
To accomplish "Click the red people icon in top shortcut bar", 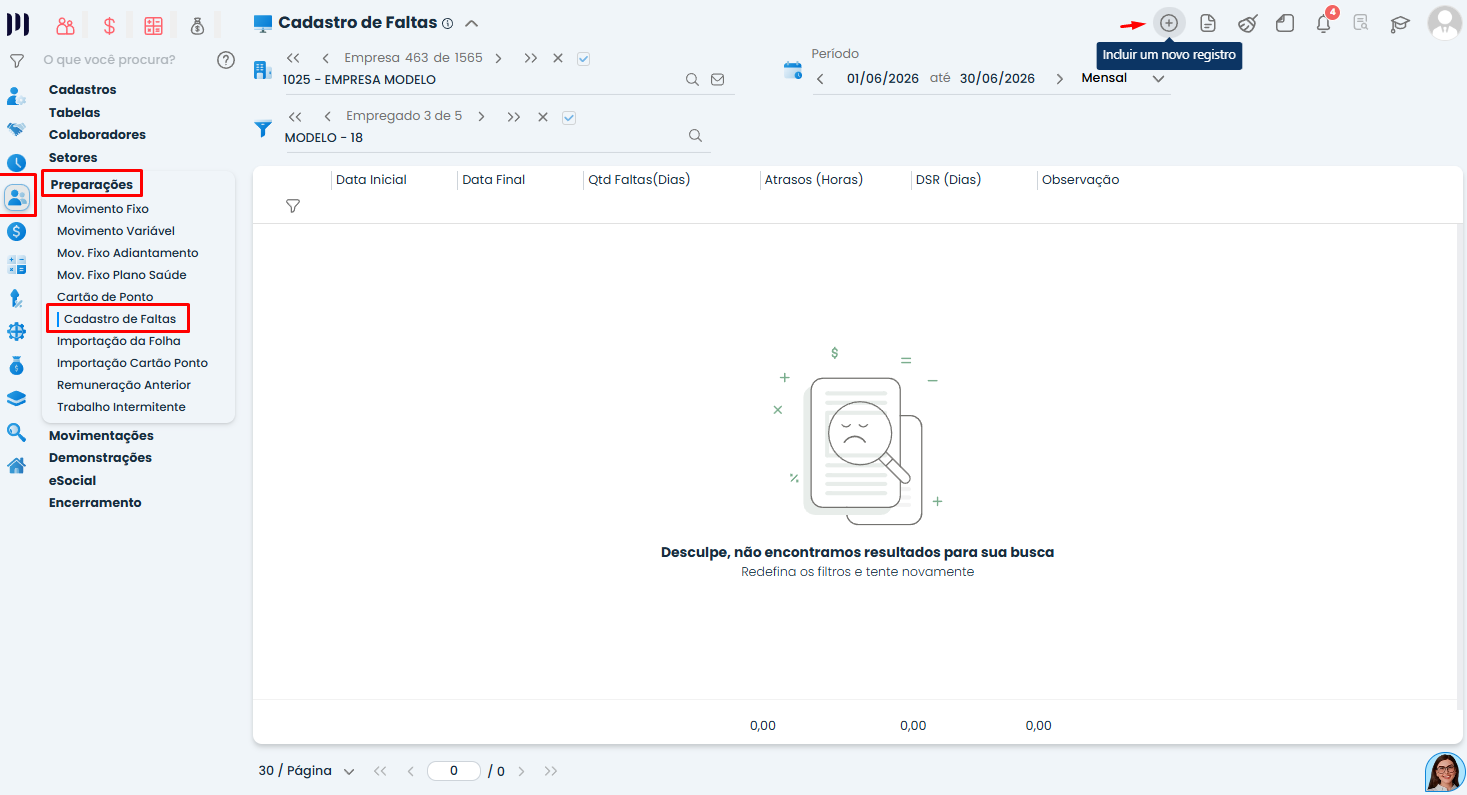I will click(x=65, y=26).
